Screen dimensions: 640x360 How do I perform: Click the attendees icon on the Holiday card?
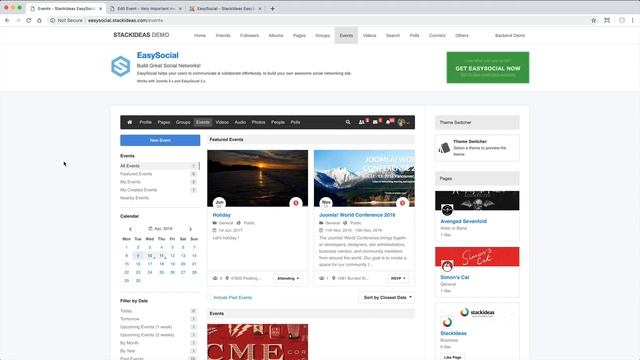(215, 278)
